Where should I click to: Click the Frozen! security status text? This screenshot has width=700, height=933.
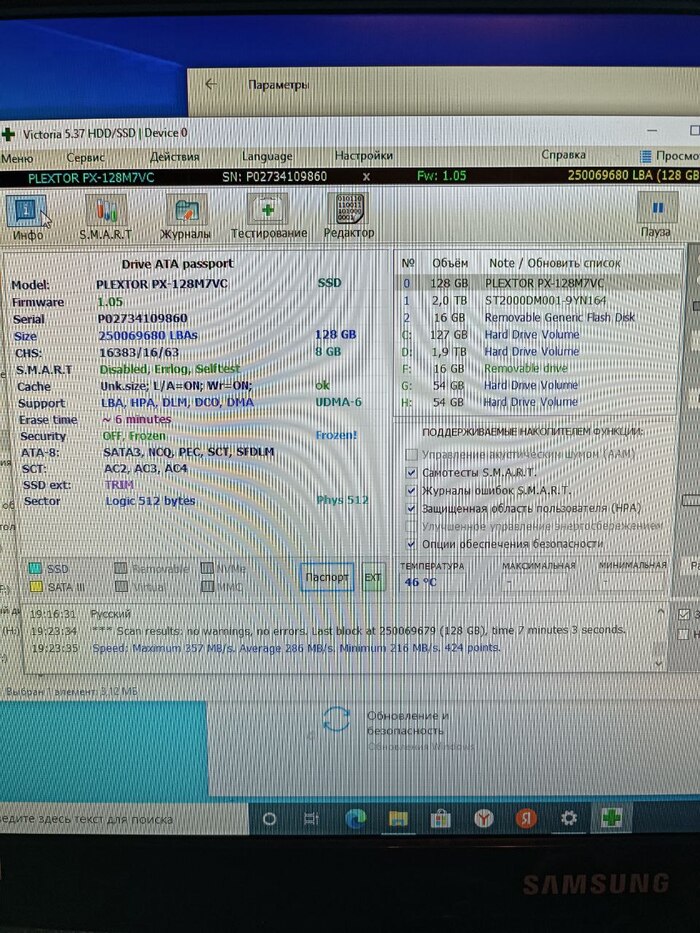(336, 435)
